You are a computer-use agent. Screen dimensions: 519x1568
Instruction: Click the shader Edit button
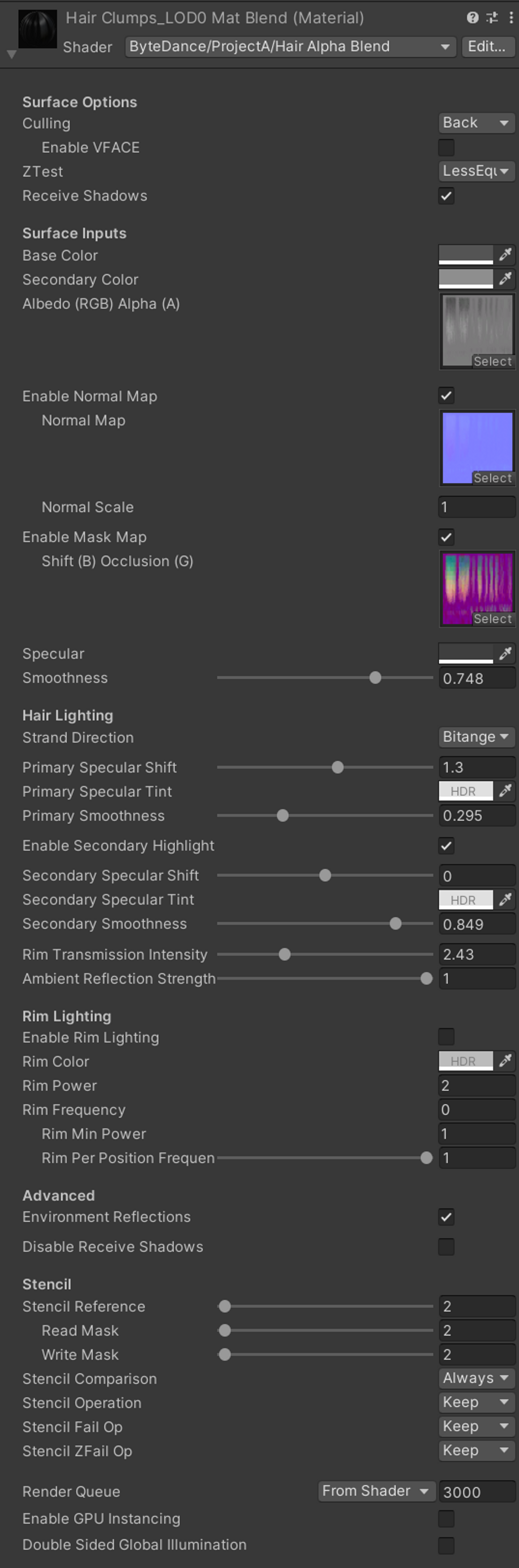pyautogui.click(x=487, y=47)
